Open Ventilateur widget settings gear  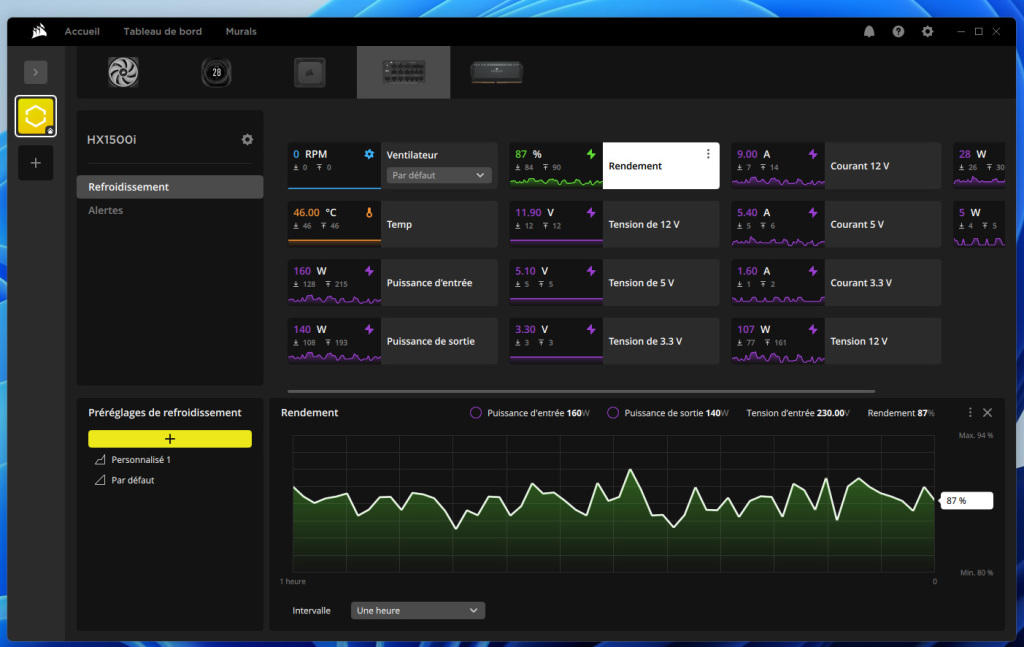(x=369, y=154)
